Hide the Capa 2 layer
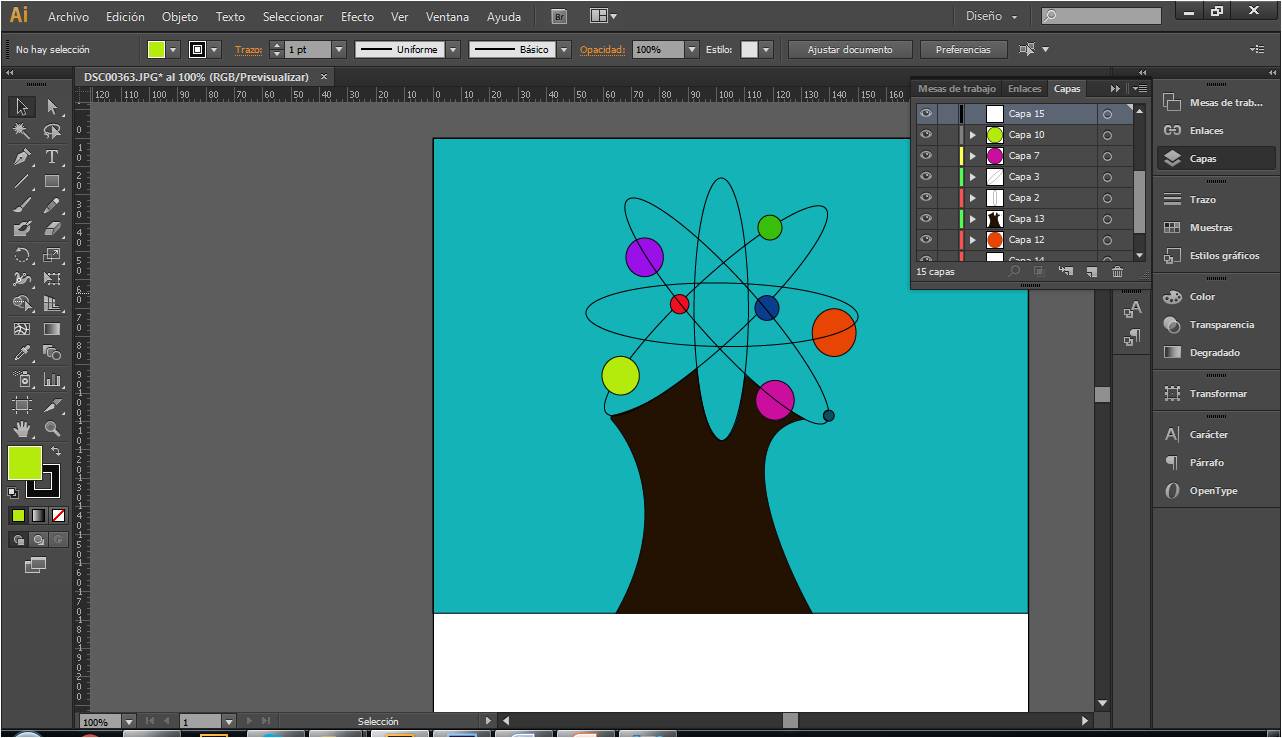This screenshot has width=1282, height=738. (926, 198)
